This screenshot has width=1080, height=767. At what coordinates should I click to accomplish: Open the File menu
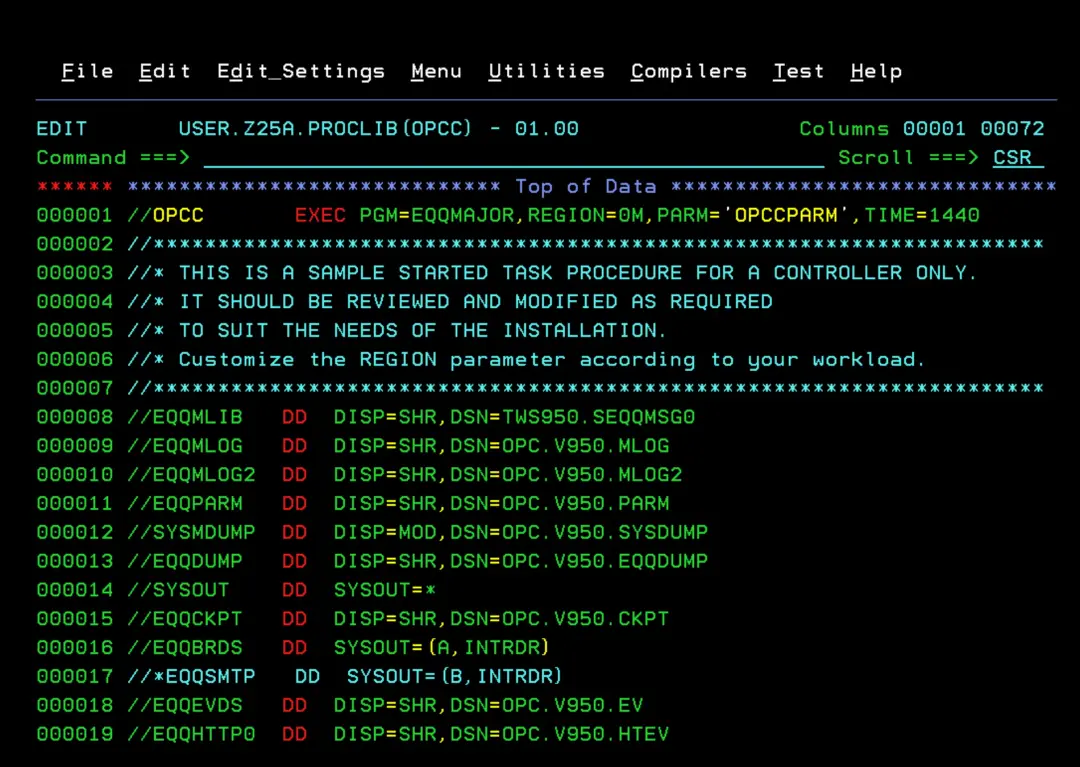[x=87, y=72]
